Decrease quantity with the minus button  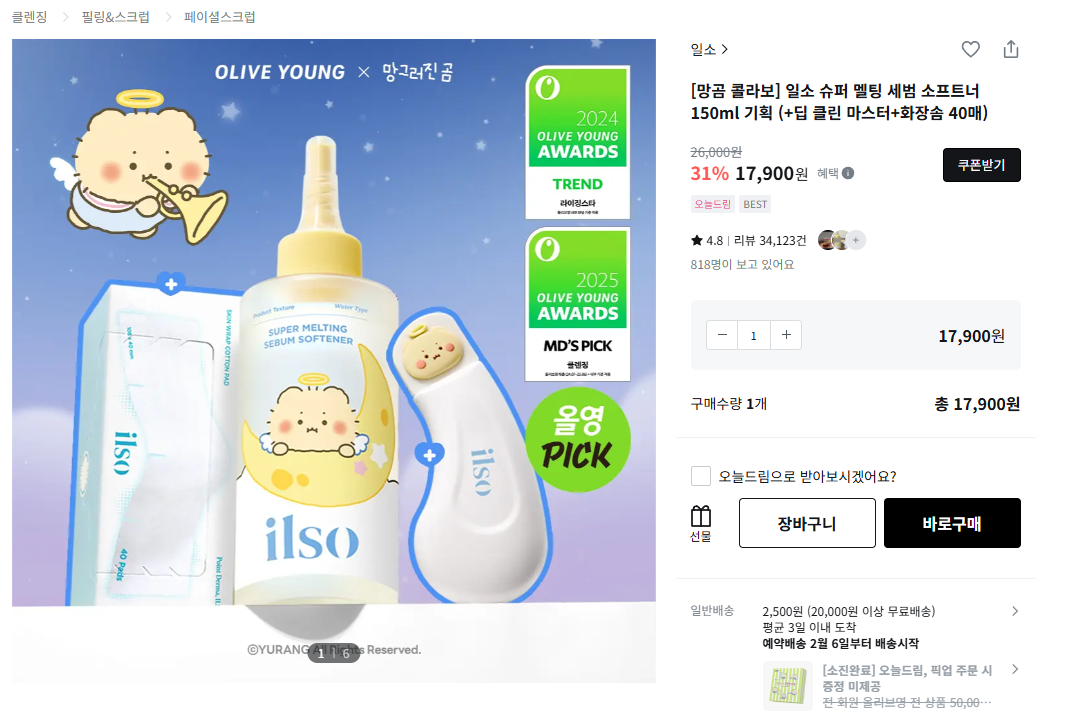722,335
